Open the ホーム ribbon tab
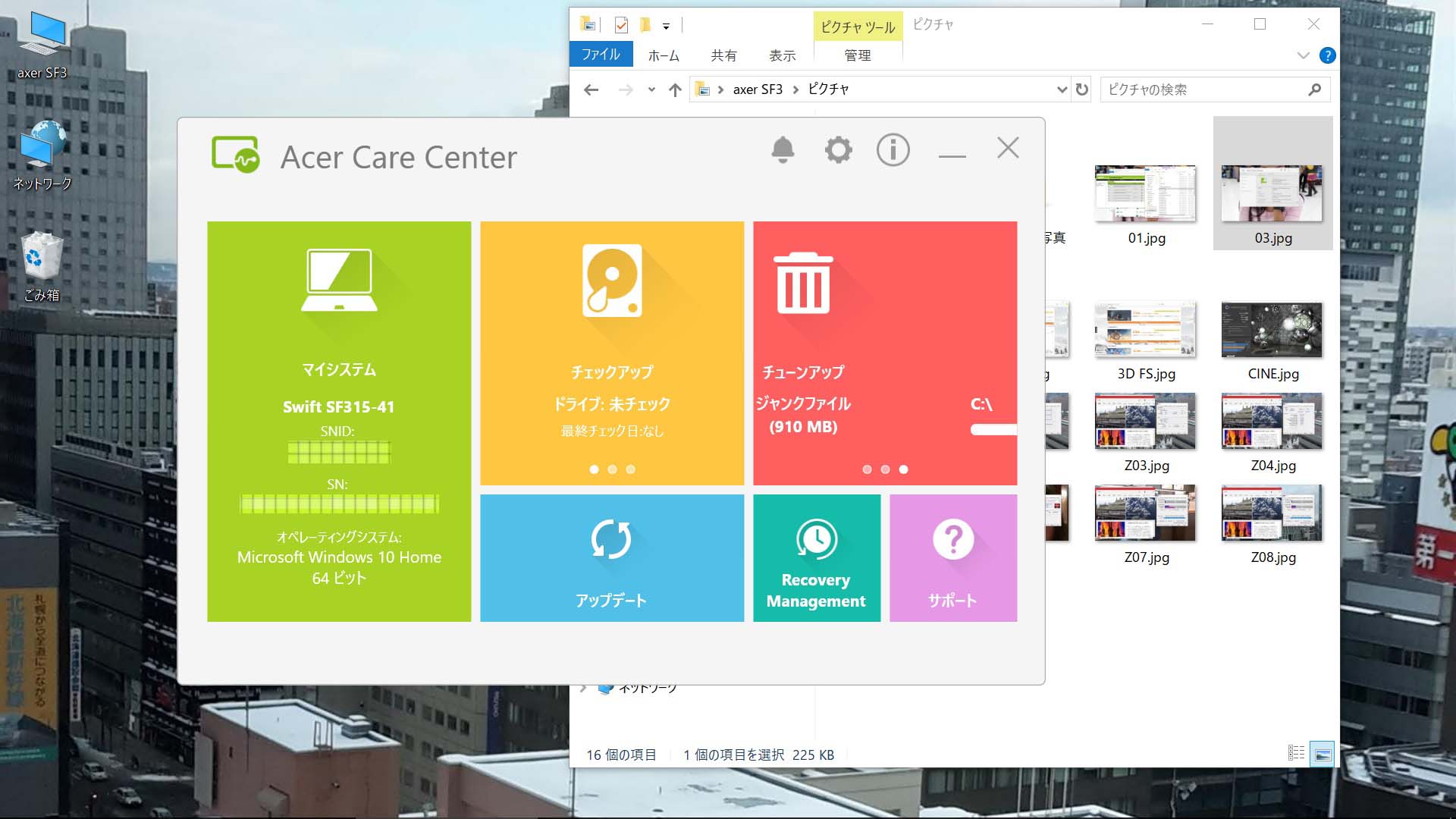Viewport: 1456px width, 819px height. [664, 55]
